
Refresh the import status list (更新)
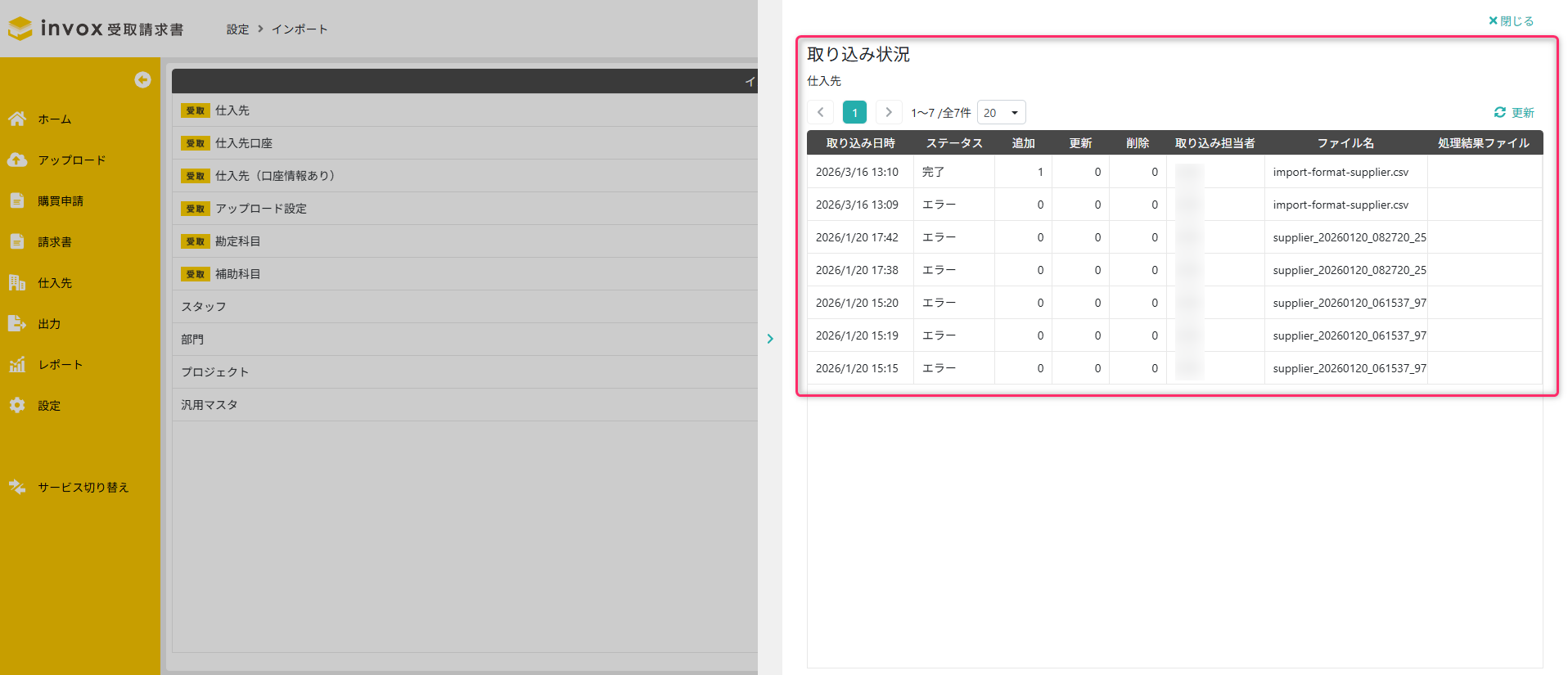pos(1514,112)
